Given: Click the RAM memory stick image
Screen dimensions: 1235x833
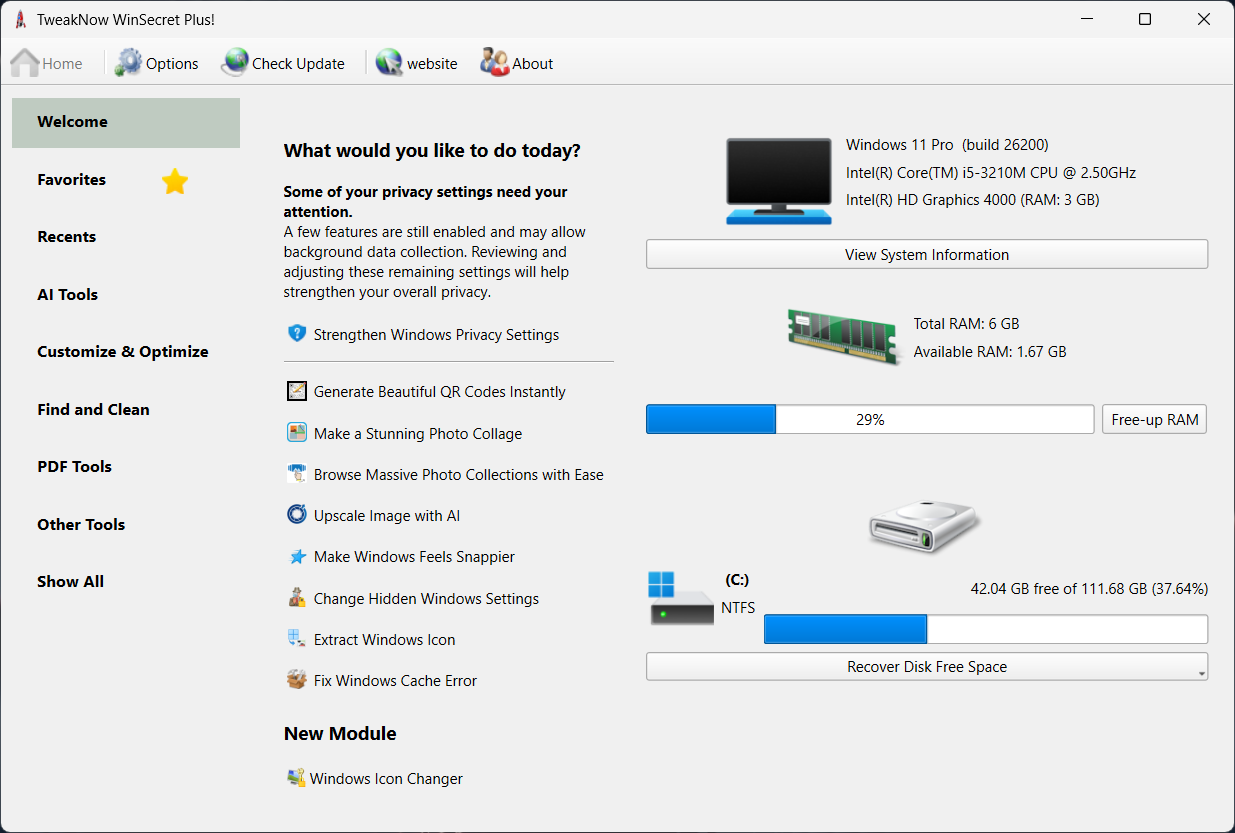Looking at the screenshot, I should coord(843,338).
